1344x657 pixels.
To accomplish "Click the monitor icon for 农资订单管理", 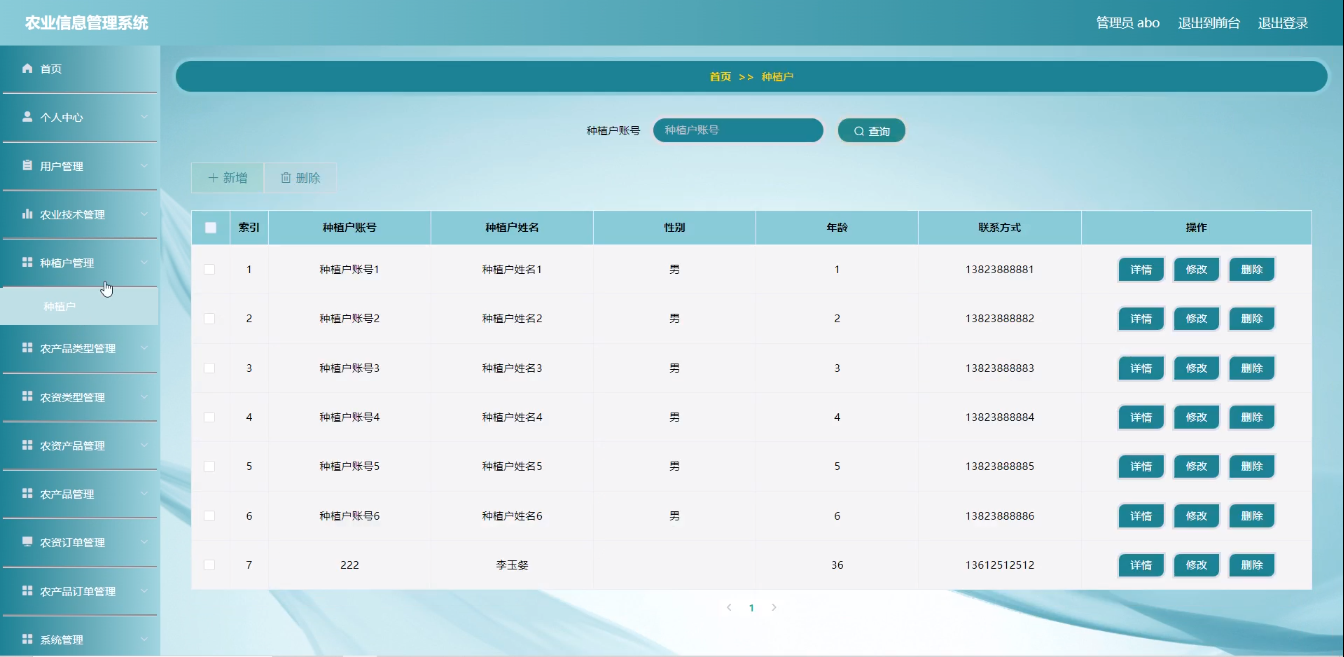I will pyautogui.click(x=28, y=542).
